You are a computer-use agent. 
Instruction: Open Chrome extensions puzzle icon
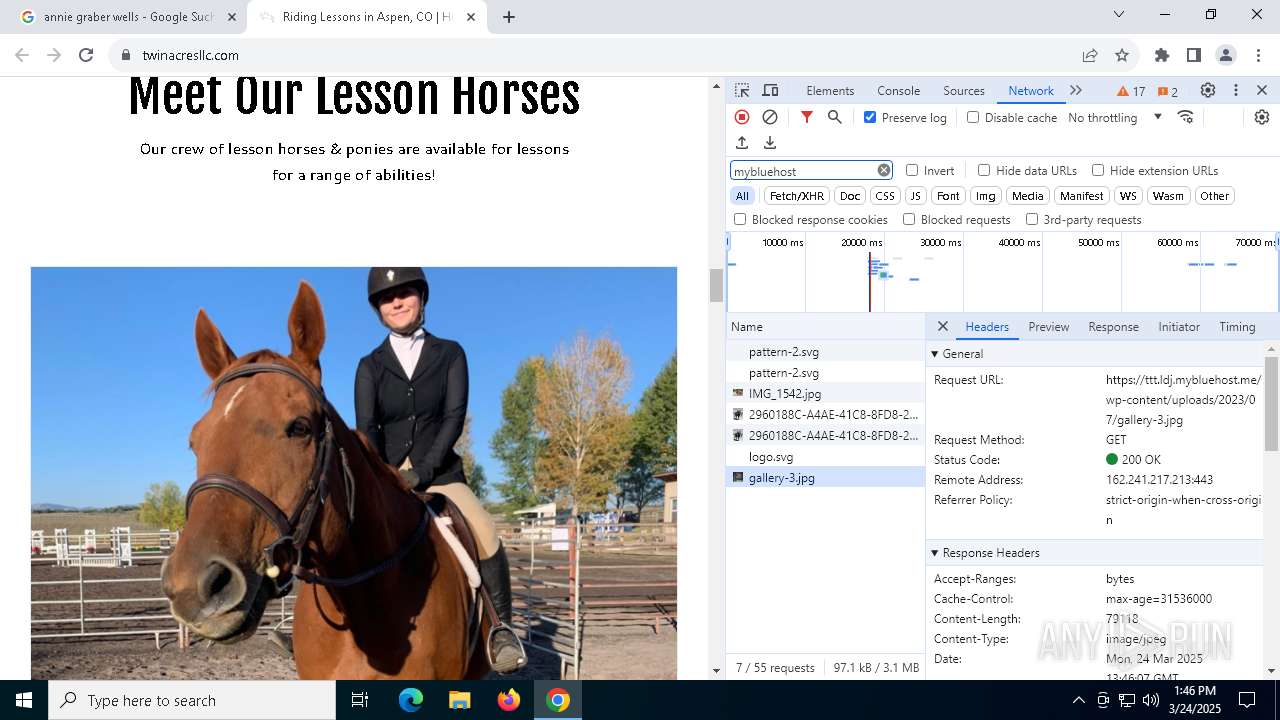coord(1162,55)
